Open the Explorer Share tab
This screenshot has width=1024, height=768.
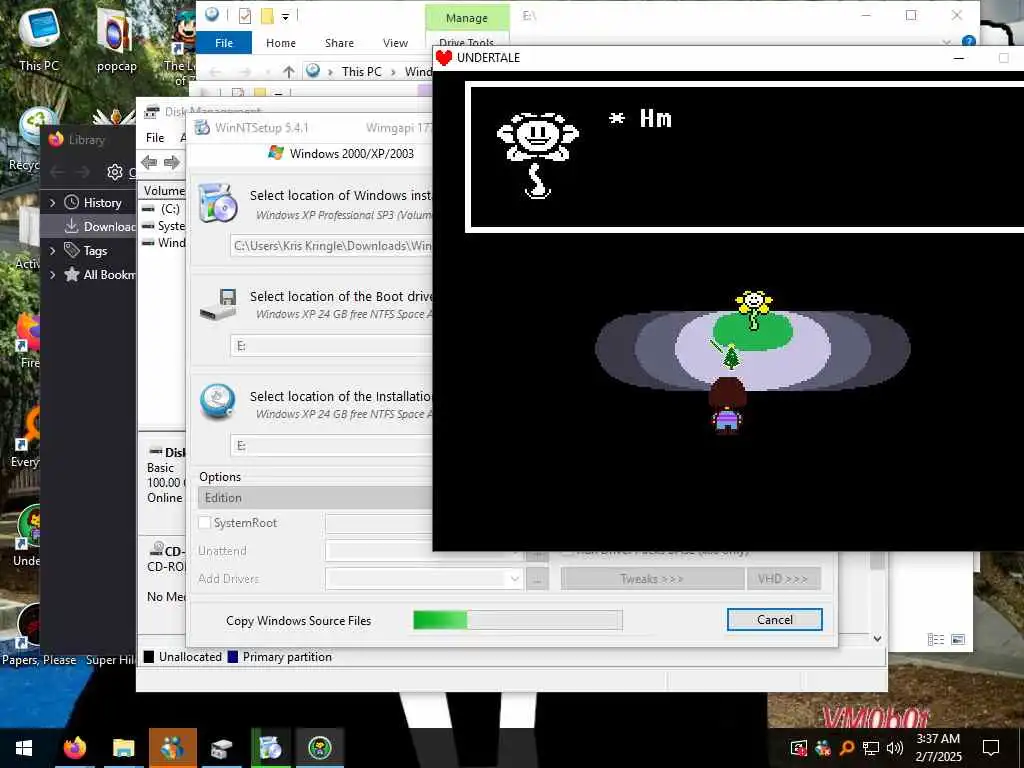340,42
